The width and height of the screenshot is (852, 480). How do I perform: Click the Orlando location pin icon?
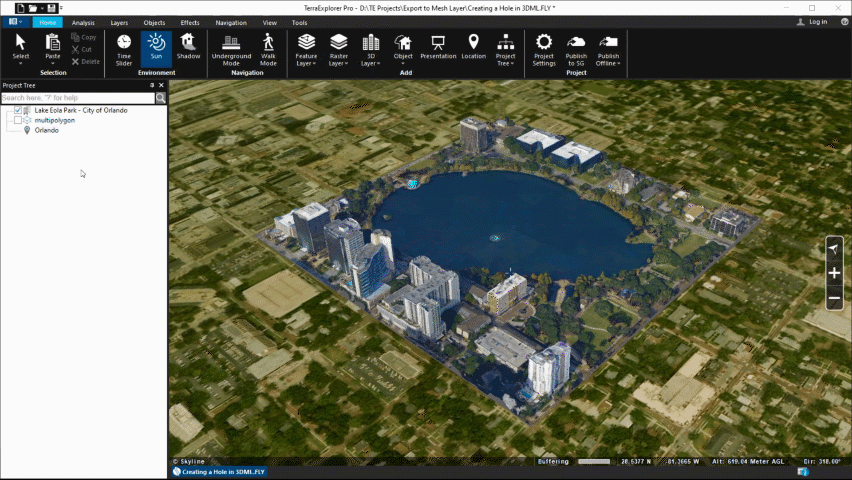click(27, 130)
